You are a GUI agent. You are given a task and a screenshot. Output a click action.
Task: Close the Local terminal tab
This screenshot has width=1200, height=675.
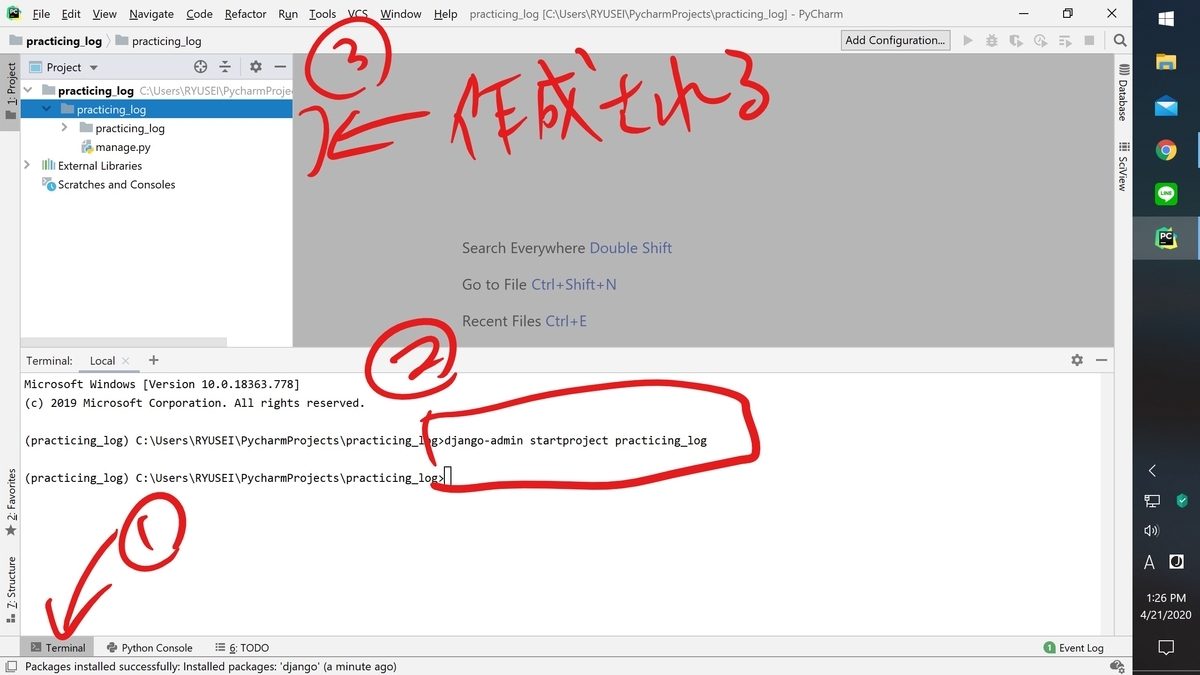click(125, 361)
